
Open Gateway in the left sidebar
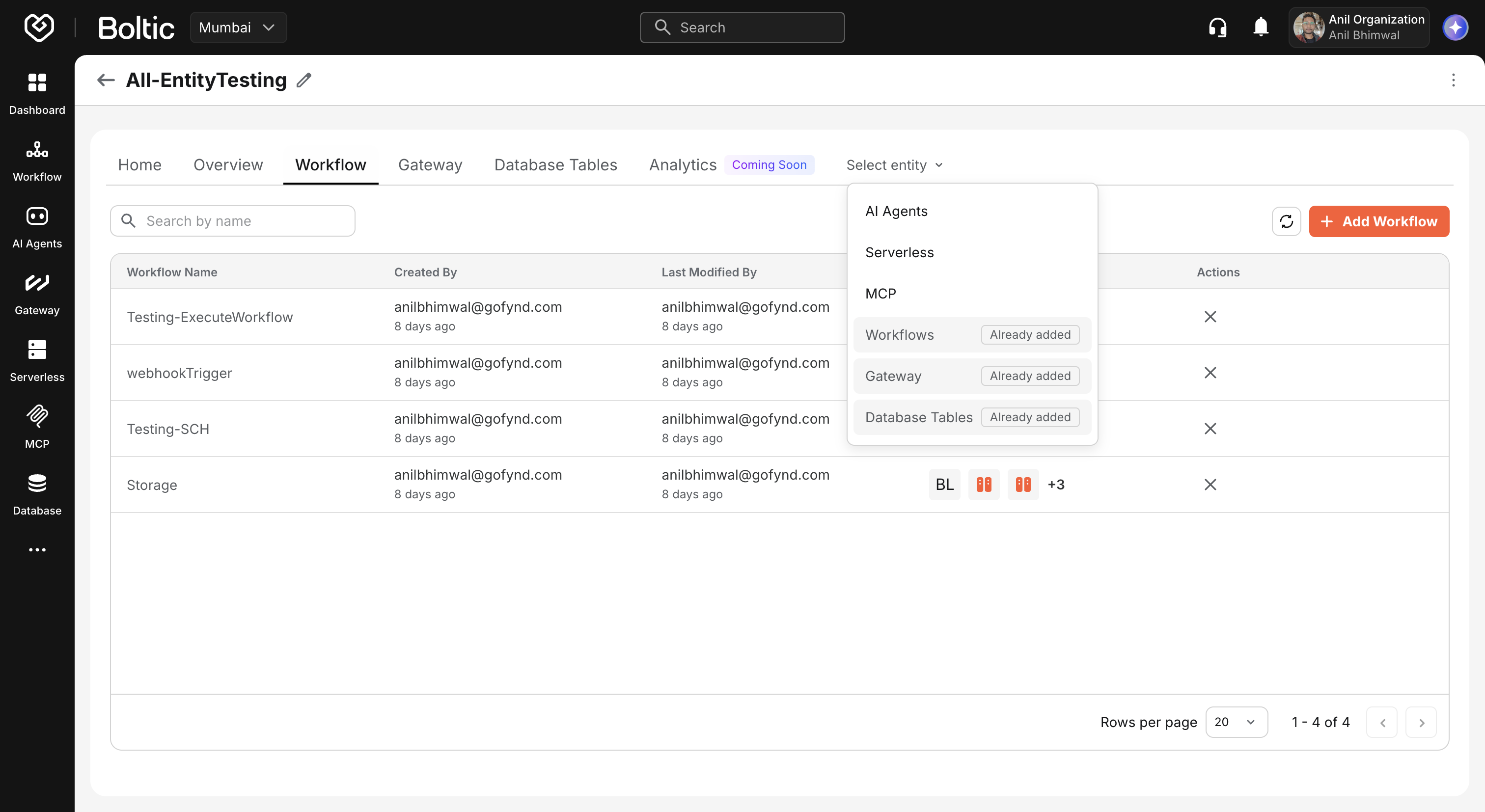pos(37,295)
